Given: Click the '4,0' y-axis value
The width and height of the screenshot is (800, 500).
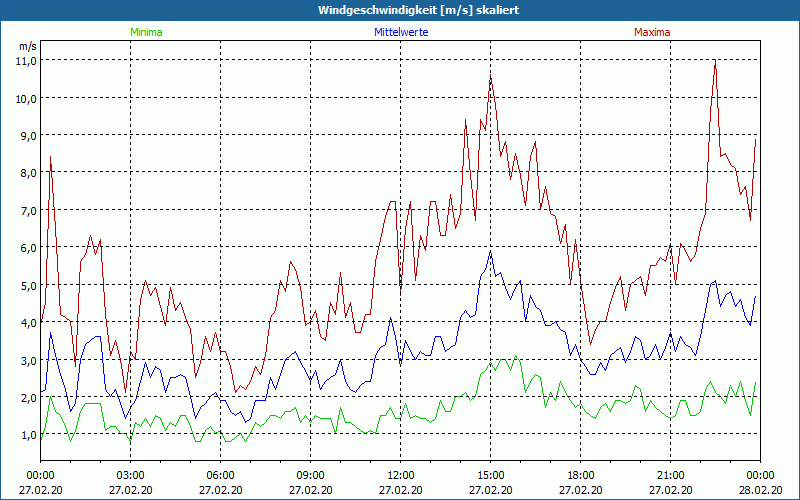Looking at the screenshot, I should pos(29,323).
